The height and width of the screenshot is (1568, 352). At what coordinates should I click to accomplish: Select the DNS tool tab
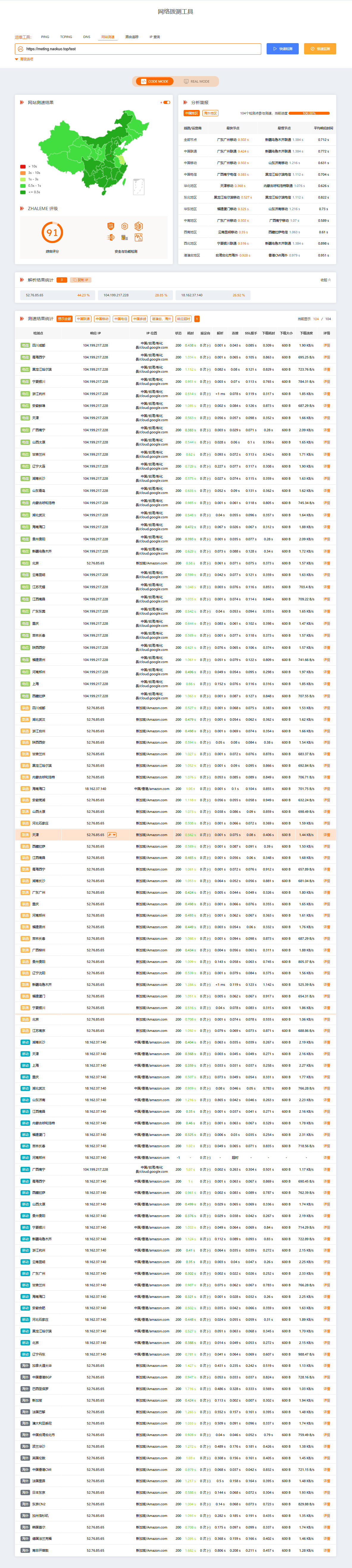87,37
